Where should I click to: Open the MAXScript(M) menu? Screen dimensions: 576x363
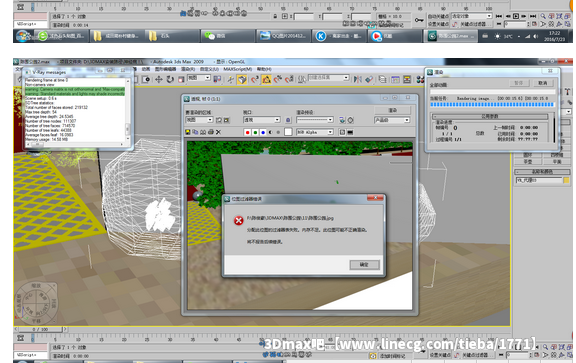pyautogui.click(x=238, y=69)
